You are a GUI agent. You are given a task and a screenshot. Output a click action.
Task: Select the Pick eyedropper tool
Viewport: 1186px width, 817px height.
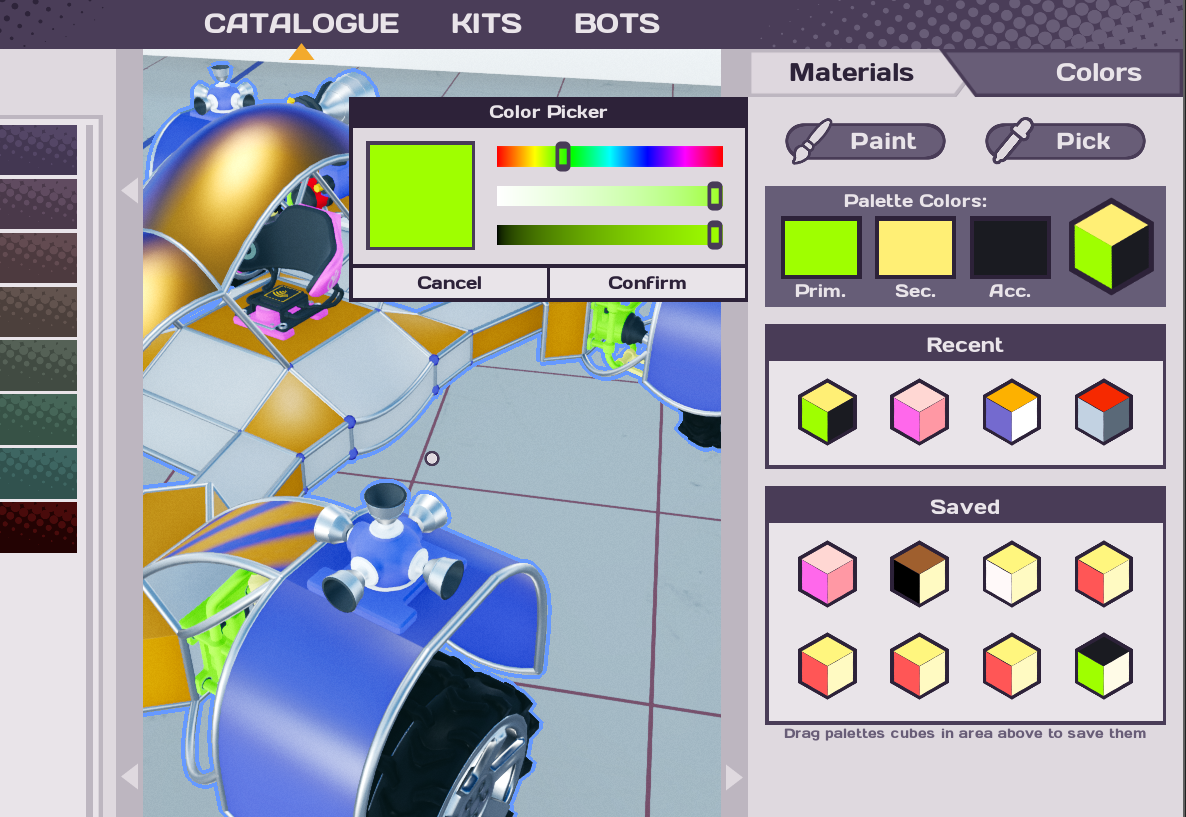tap(1065, 141)
